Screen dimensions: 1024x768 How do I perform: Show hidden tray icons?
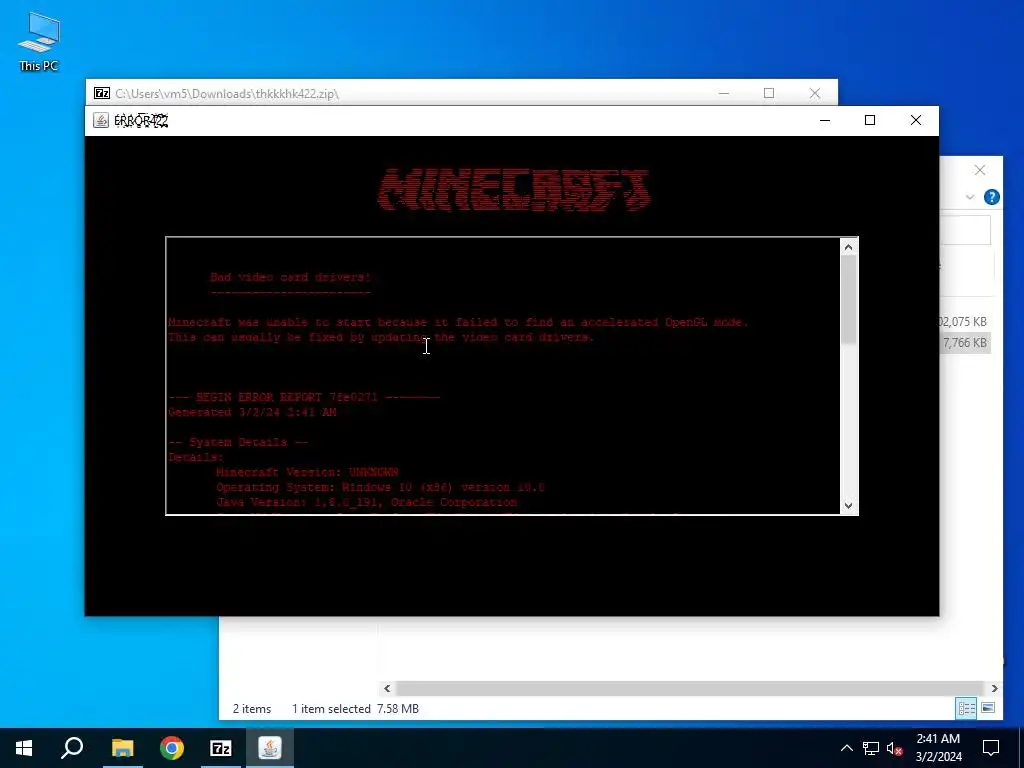pos(846,748)
